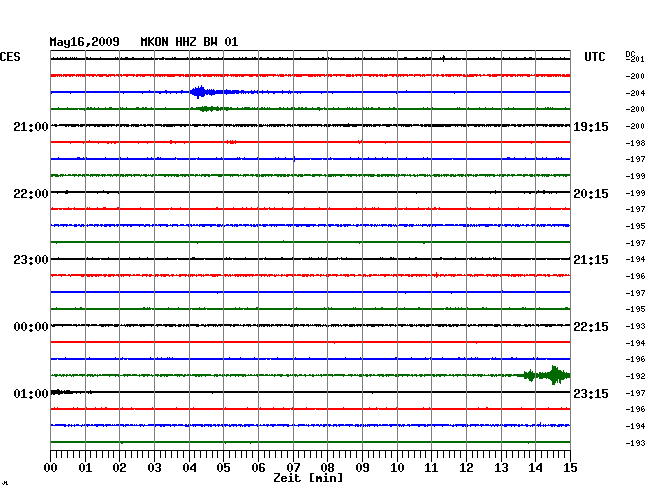Click the 06 minute axis label

tap(258, 467)
